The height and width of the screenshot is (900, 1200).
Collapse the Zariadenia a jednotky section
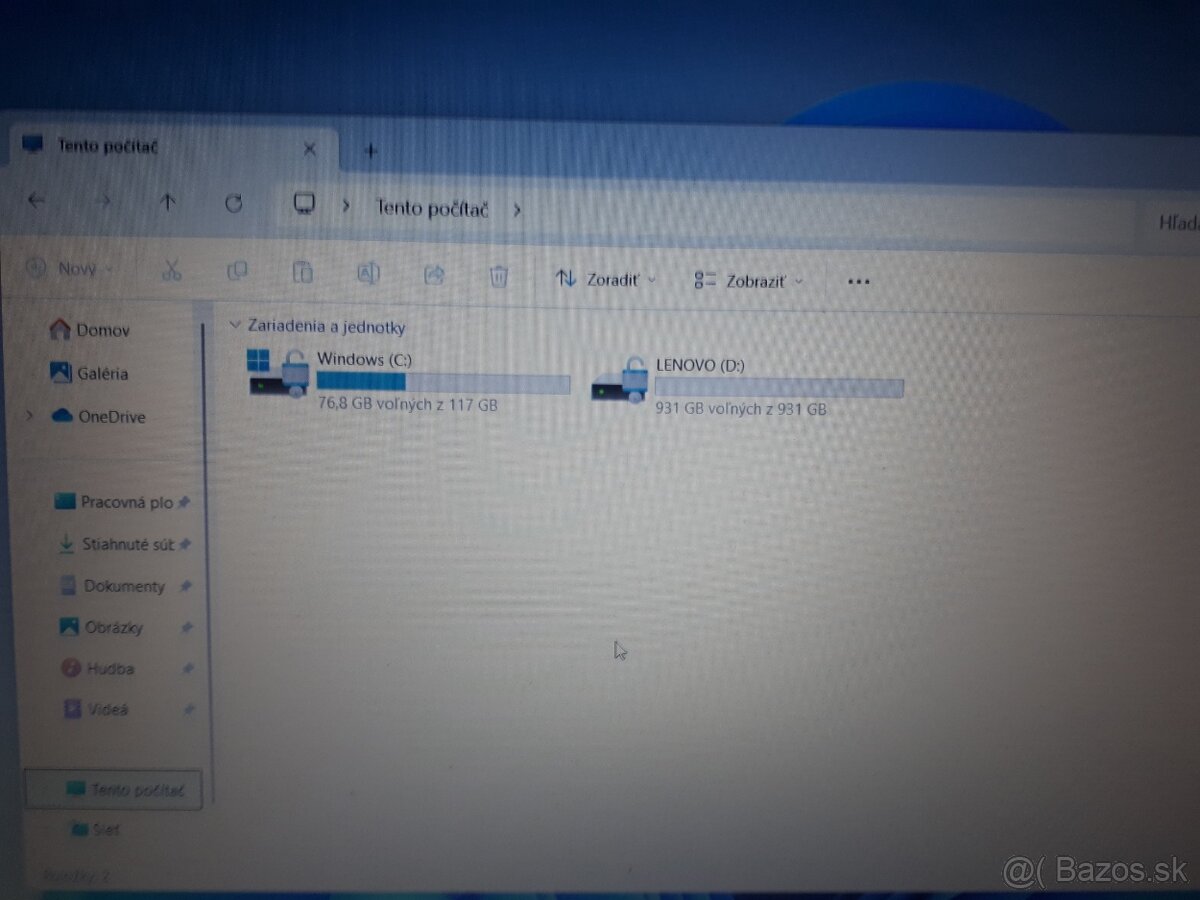point(236,325)
